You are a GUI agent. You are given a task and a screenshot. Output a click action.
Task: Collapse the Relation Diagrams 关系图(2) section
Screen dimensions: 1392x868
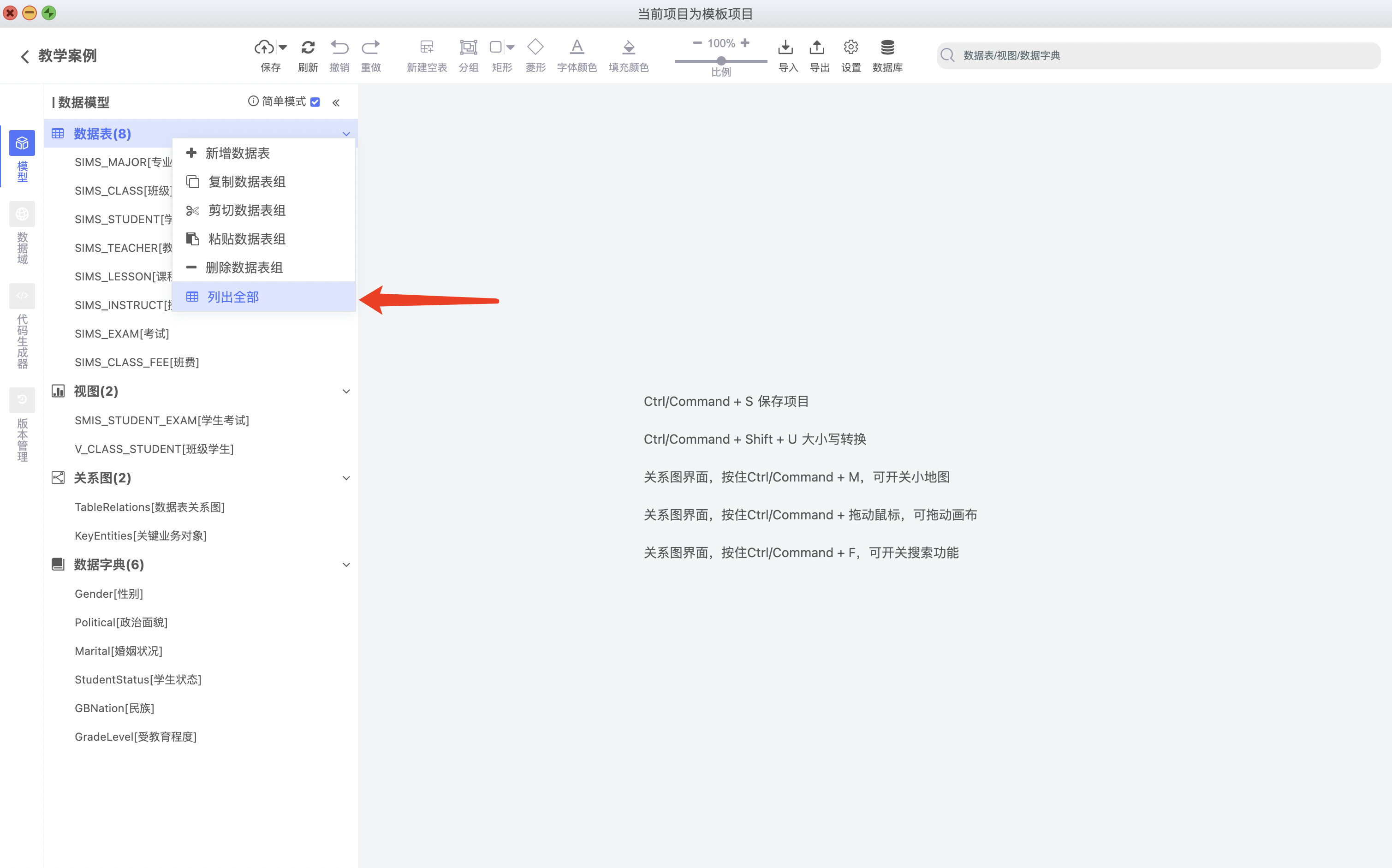pyautogui.click(x=346, y=478)
